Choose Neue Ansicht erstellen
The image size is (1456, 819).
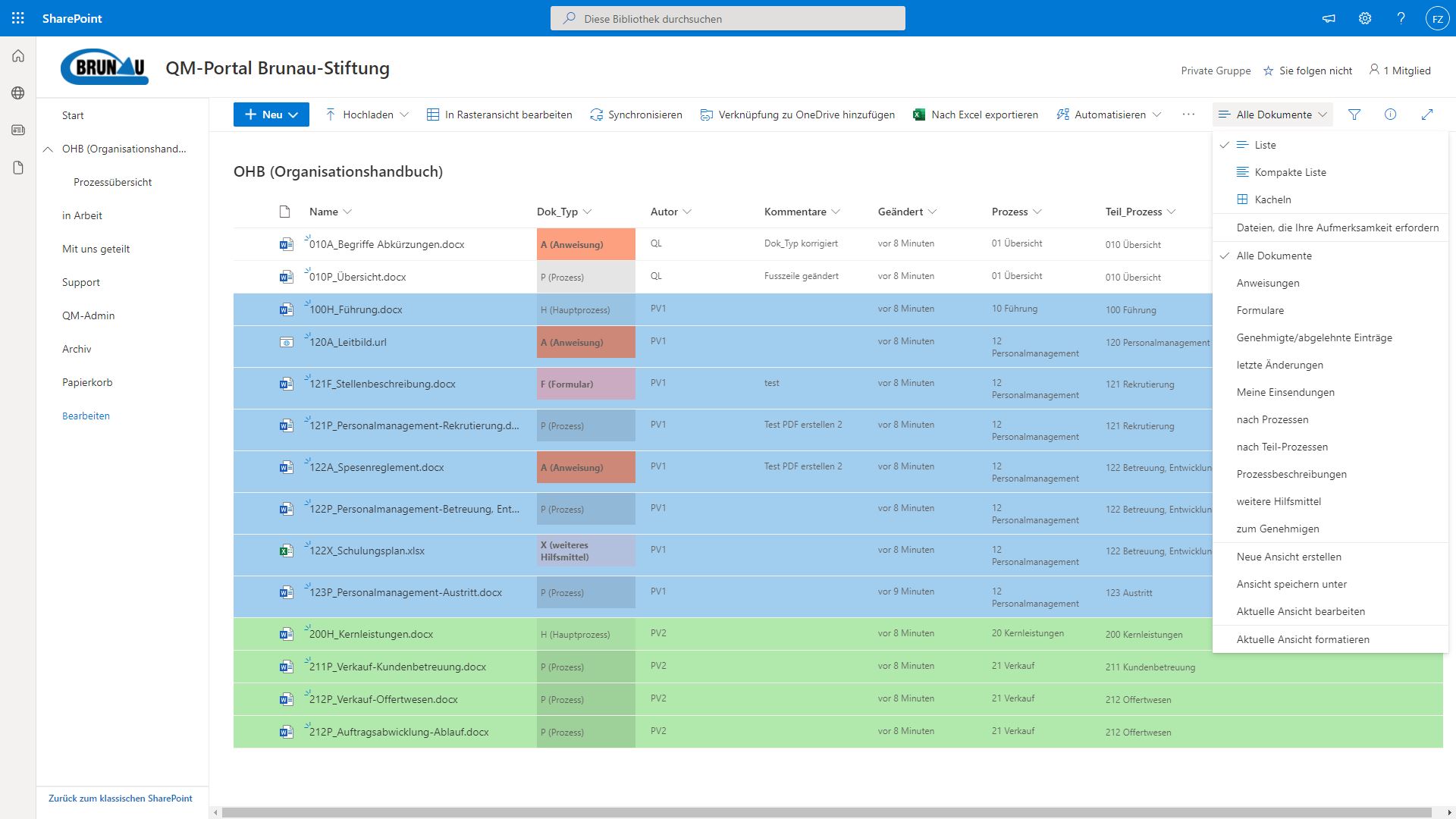pos(1330,557)
